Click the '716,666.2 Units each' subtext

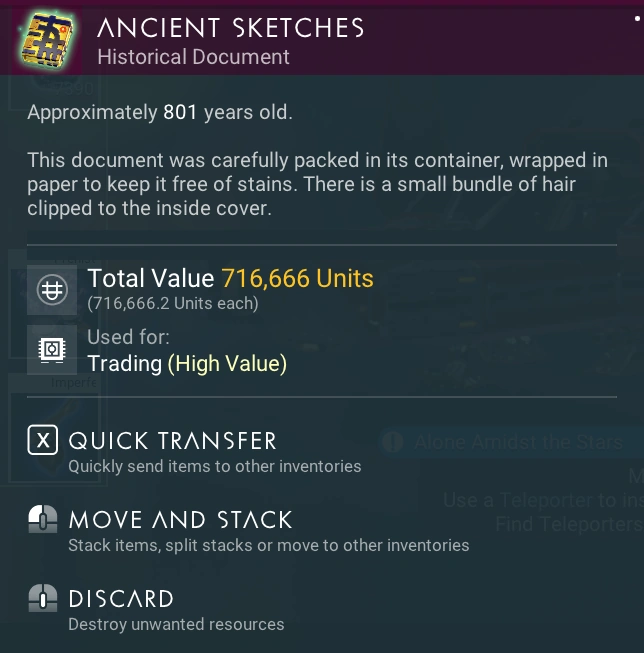tap(172, 302)
